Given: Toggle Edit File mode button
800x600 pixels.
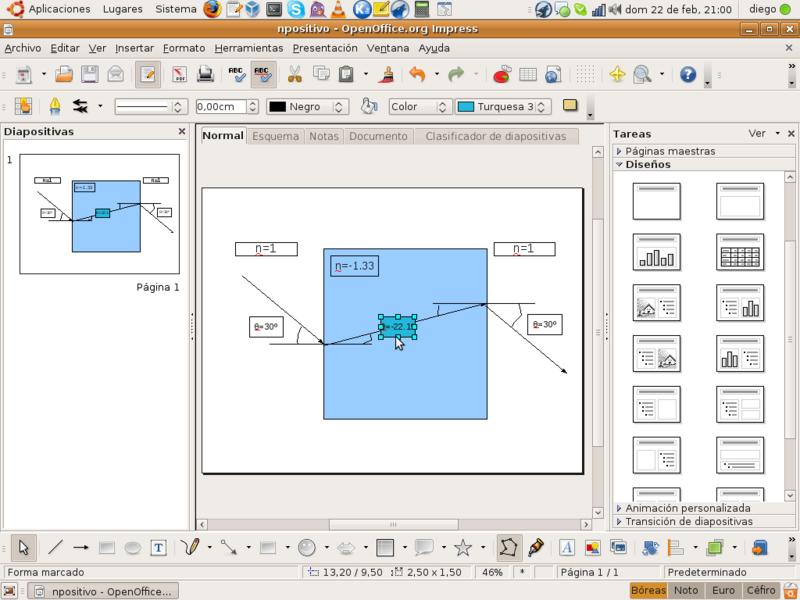Looking at the screenshot, I should (x=148, y=74).
